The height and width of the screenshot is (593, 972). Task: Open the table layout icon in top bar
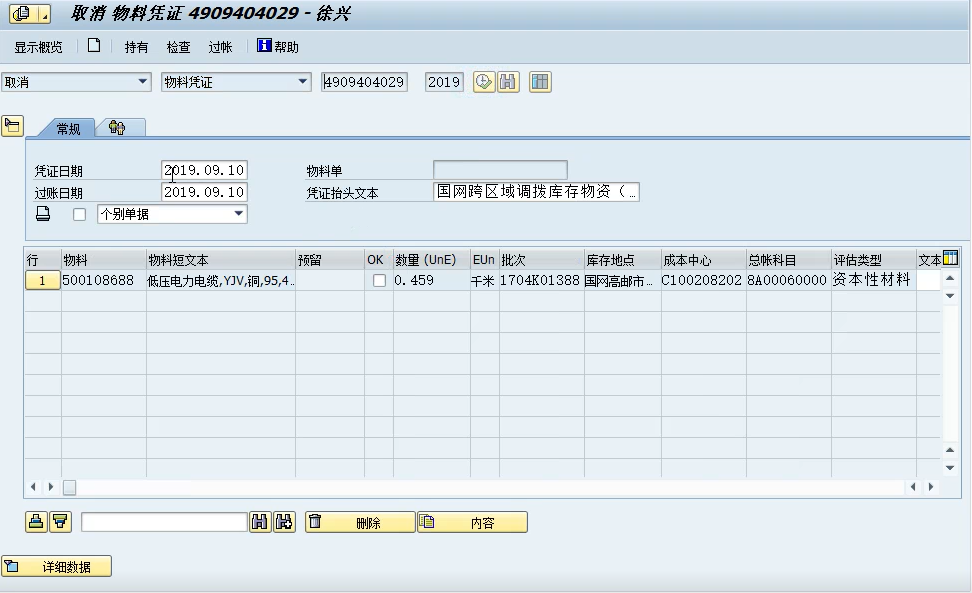(x=540, y=82)
